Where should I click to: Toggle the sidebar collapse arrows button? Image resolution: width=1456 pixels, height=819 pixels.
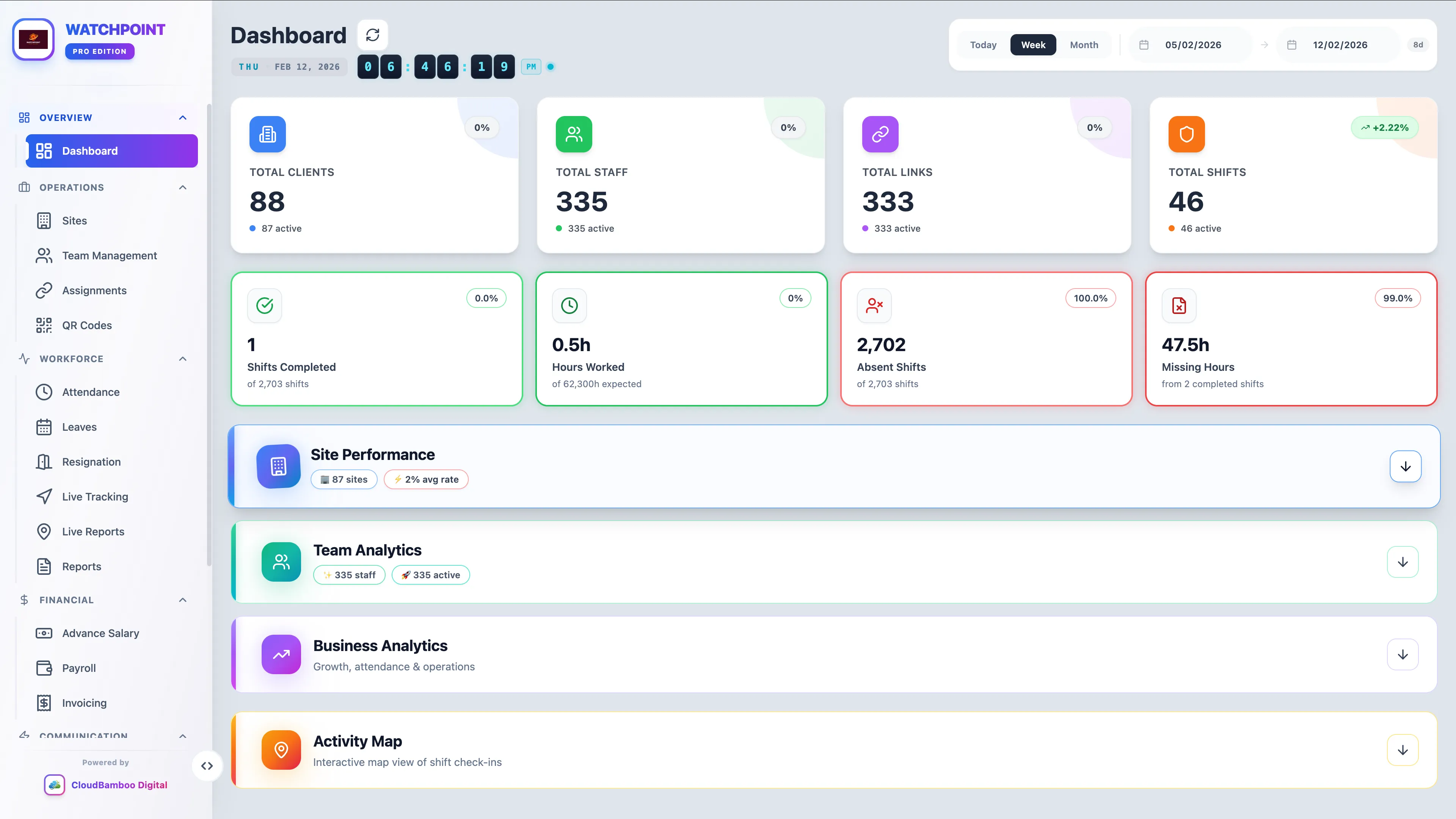pyautogui.click(x=207, y=766)
